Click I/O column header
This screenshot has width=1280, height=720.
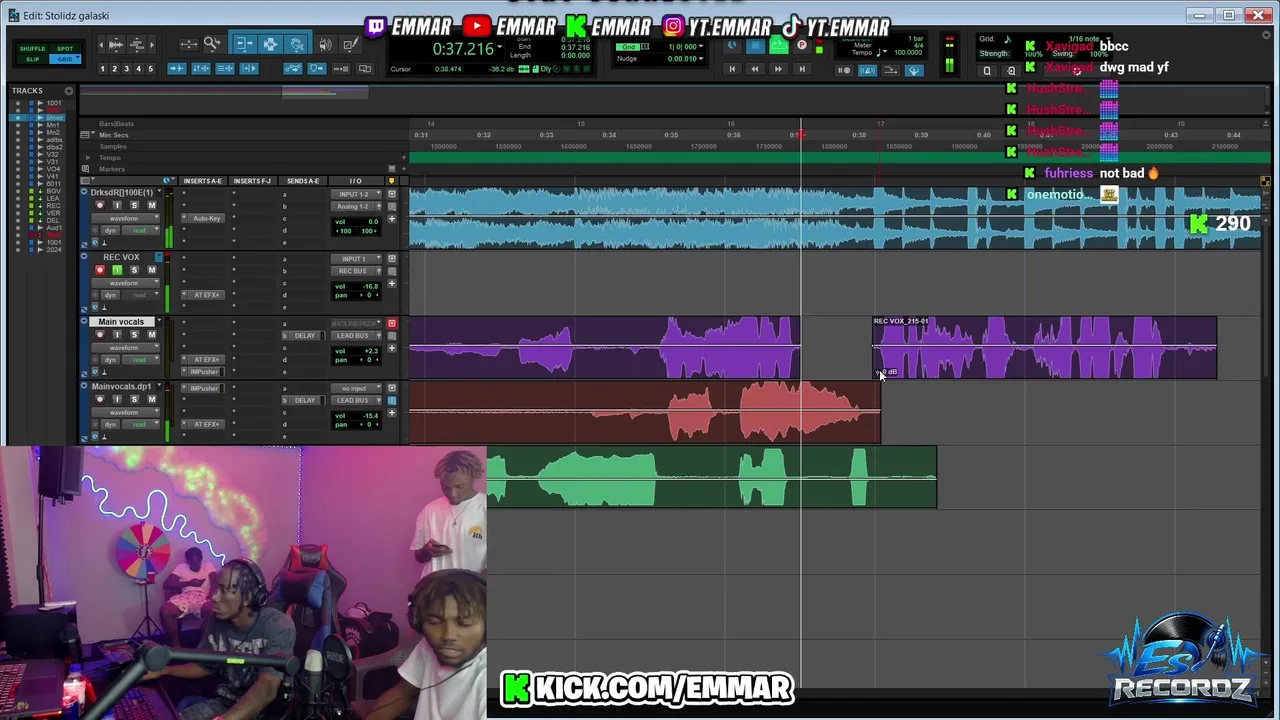click(x=355, y=181)
